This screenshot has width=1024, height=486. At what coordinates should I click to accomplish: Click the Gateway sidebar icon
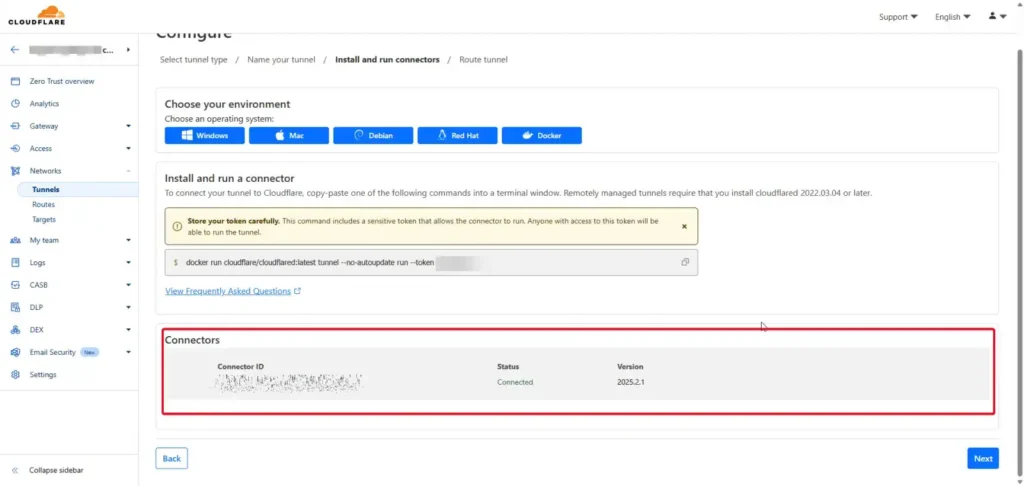click(16, 126)
